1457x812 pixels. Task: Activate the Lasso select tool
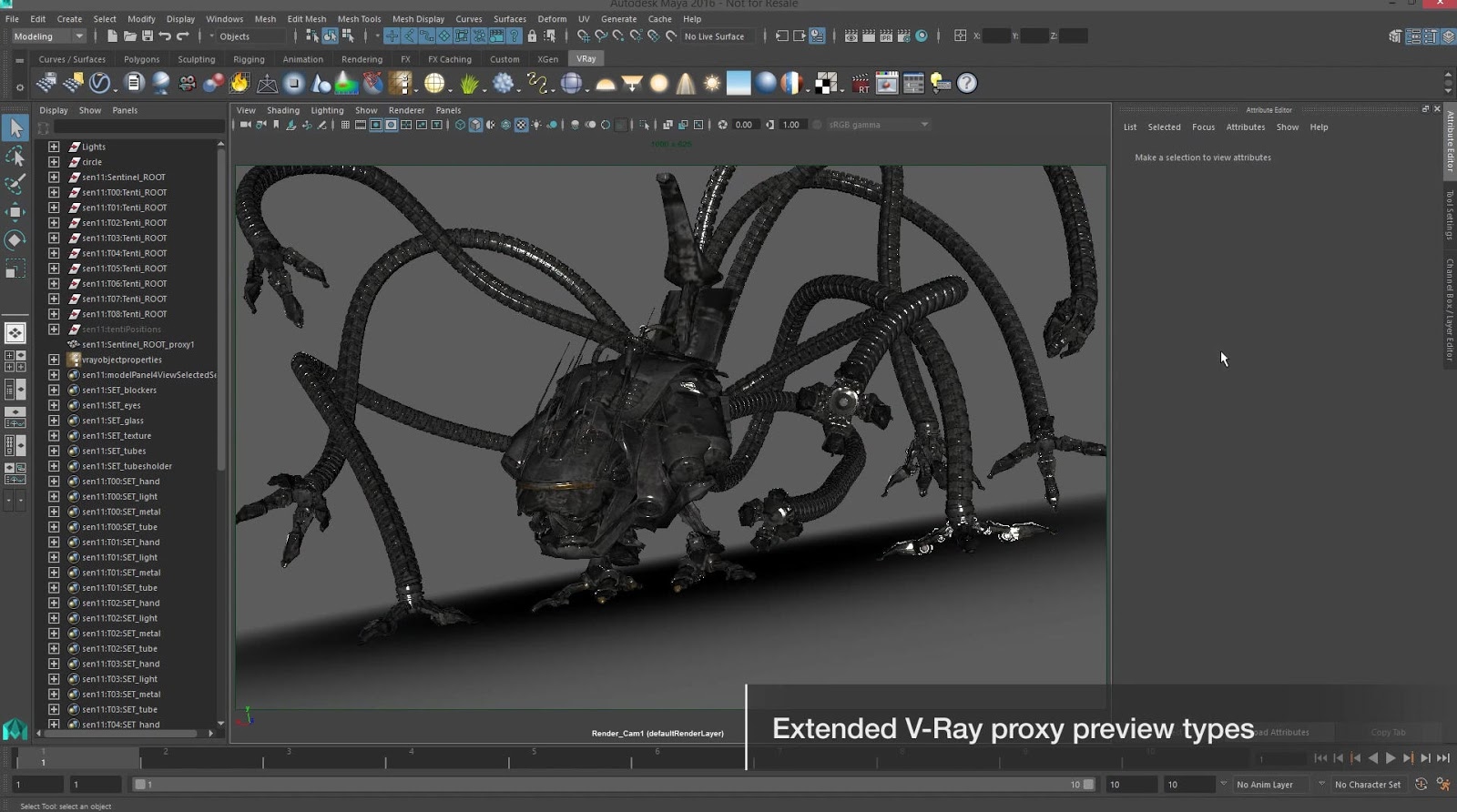tap(15, 157)
